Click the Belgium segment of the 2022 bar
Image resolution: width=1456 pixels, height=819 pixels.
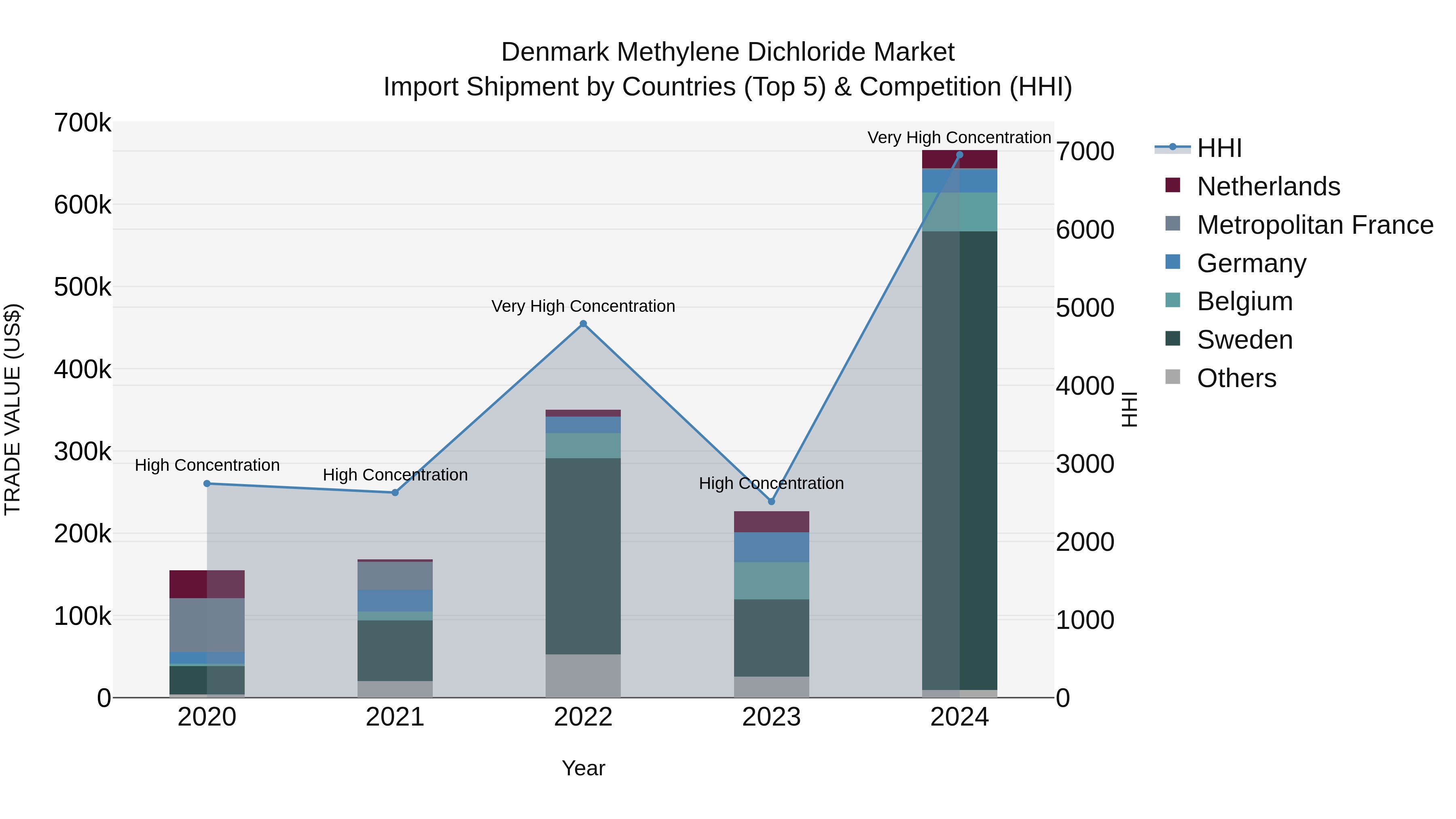pyautogui.click(x=583, y=446)
